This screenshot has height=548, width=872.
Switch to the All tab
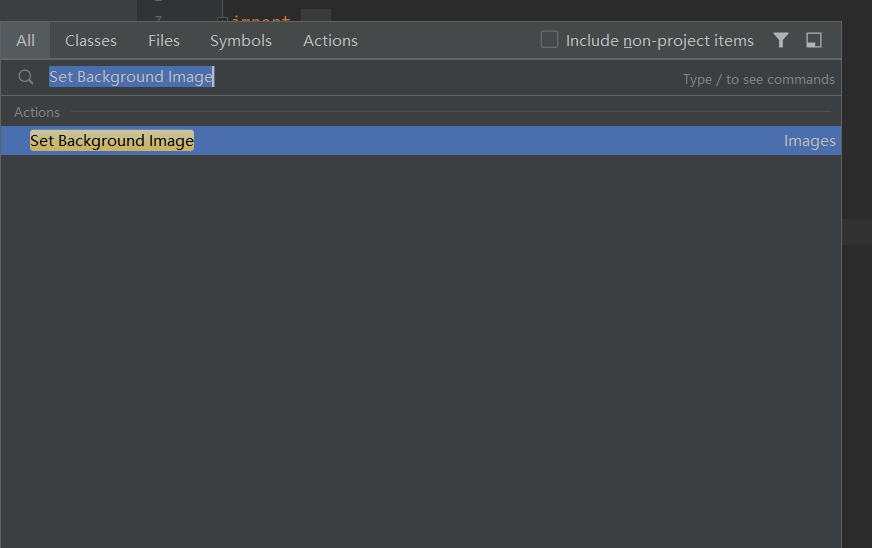(x=25, y=41)
